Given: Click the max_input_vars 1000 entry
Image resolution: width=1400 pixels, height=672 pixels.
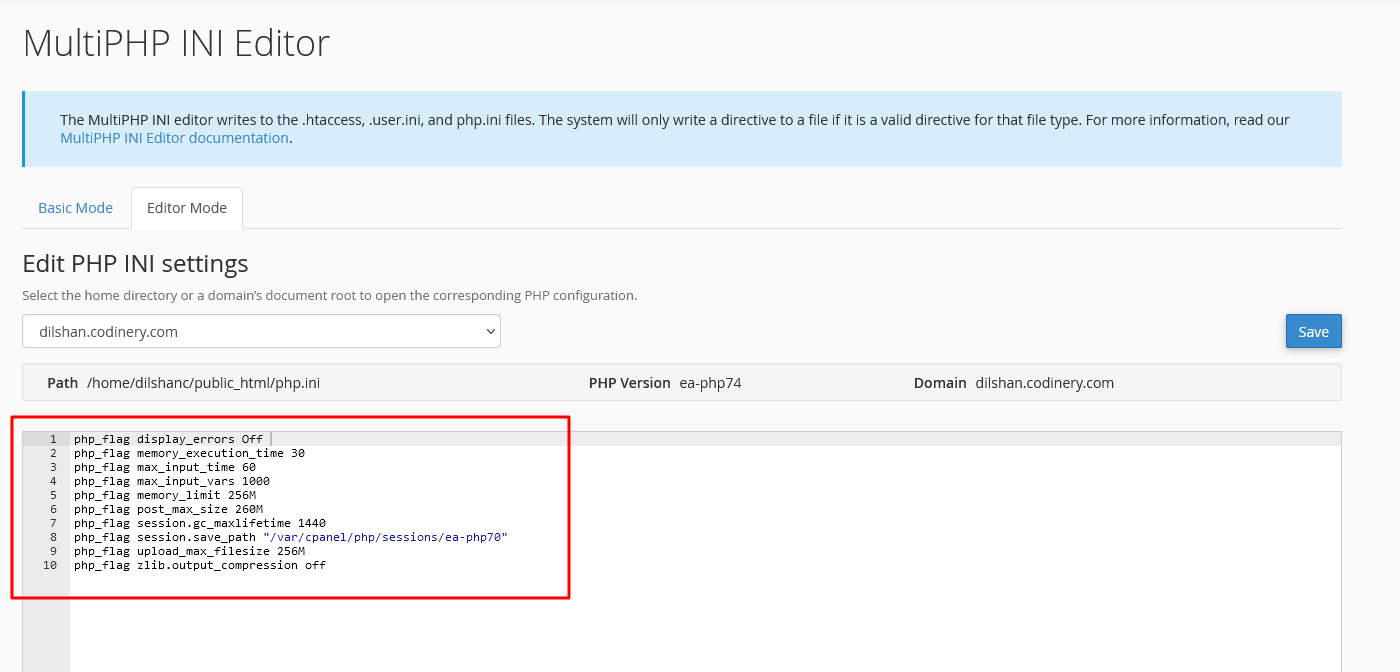Looking at the screenshot, I should [165, 480].
